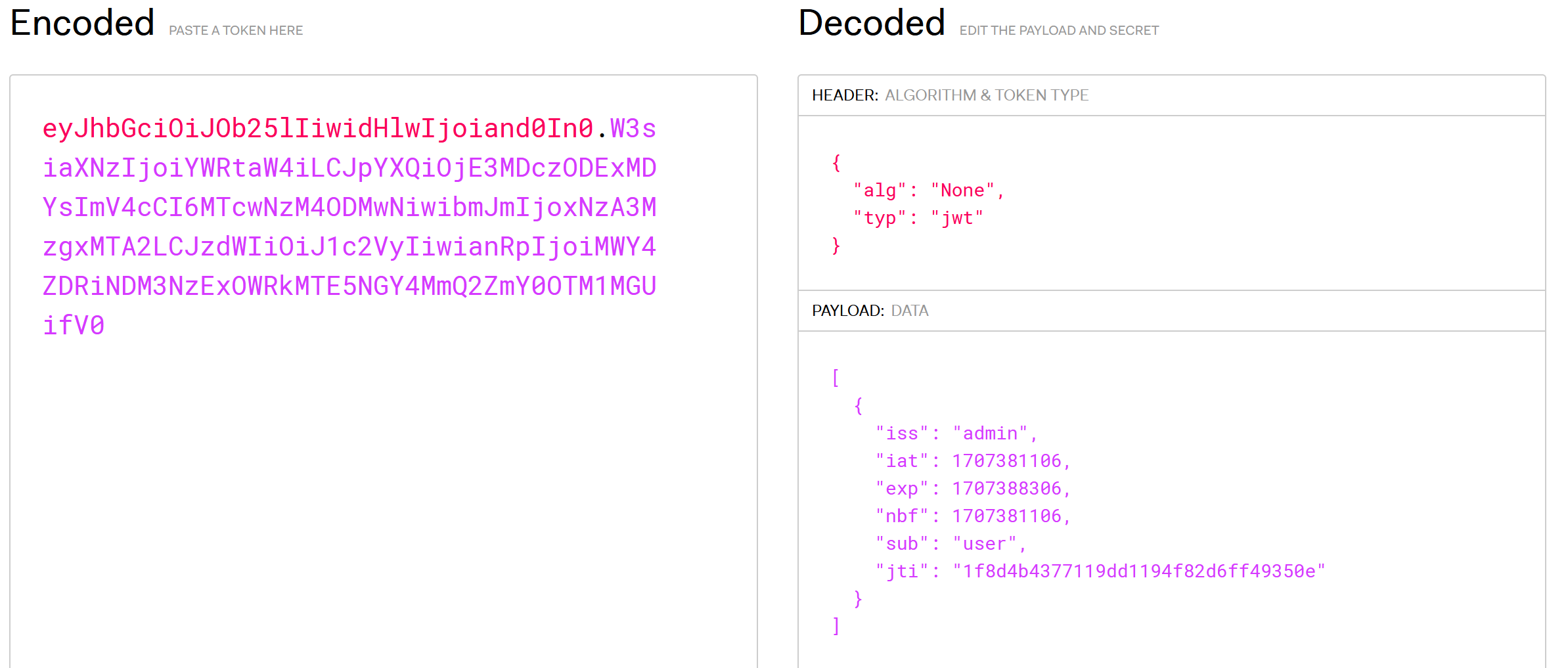Image resolution: width=1568 pixels, height=668 pixels.
Task: Click the "jti" value in payload
Action: click(x=1139, y=571)
